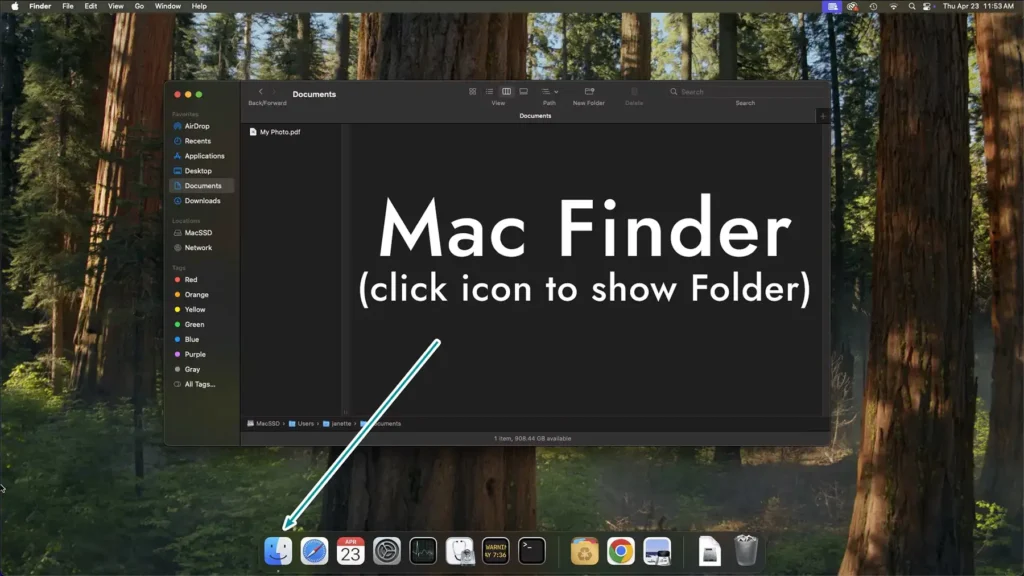Screen dimensions: 1024x576
Task: Click the Back navigation button
Action: [259, 91]
